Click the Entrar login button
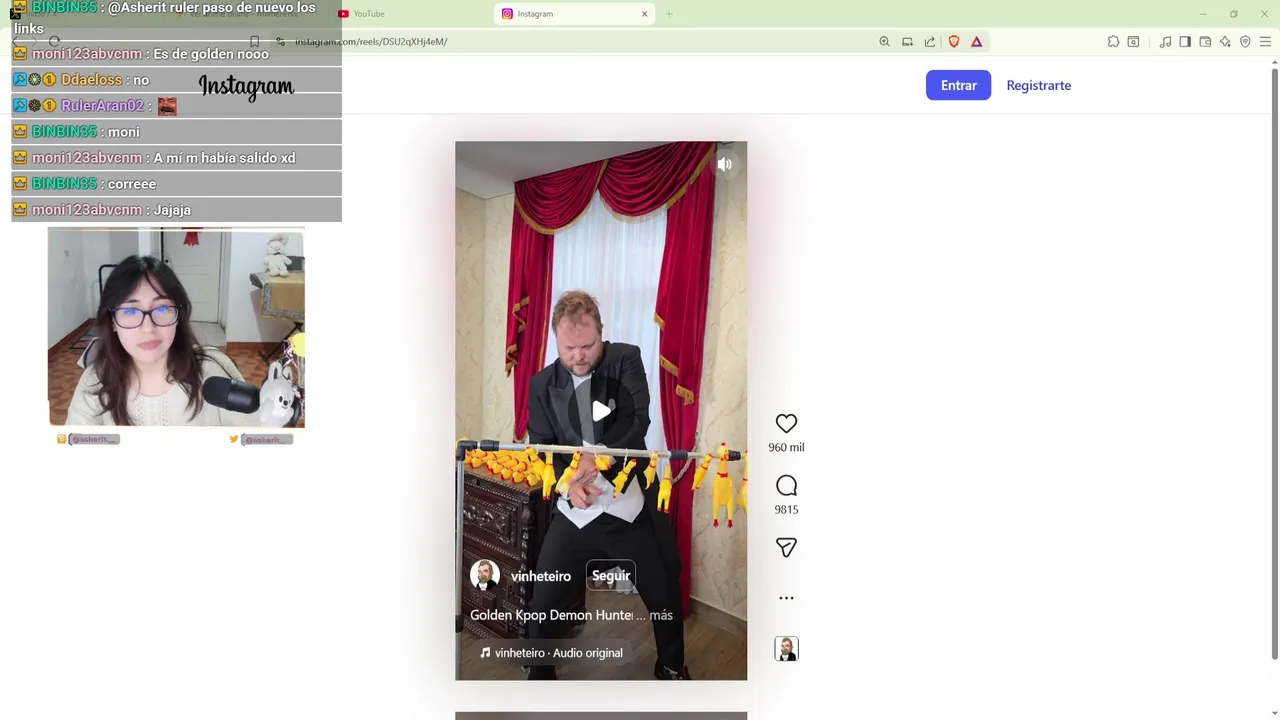1280x720 pixels. tap(958, 85)
